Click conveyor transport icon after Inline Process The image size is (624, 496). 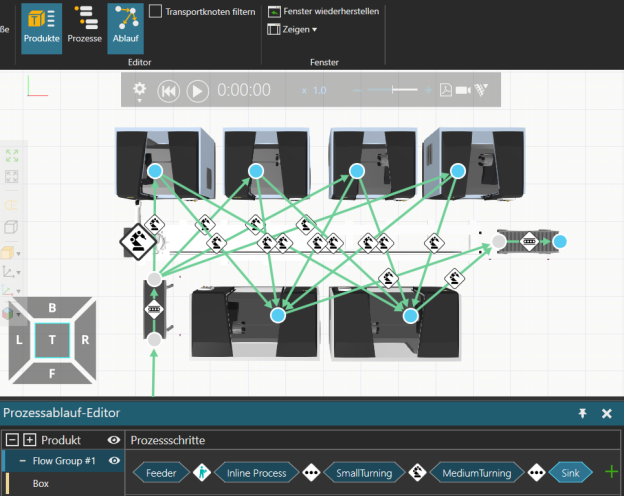[311, 473]
